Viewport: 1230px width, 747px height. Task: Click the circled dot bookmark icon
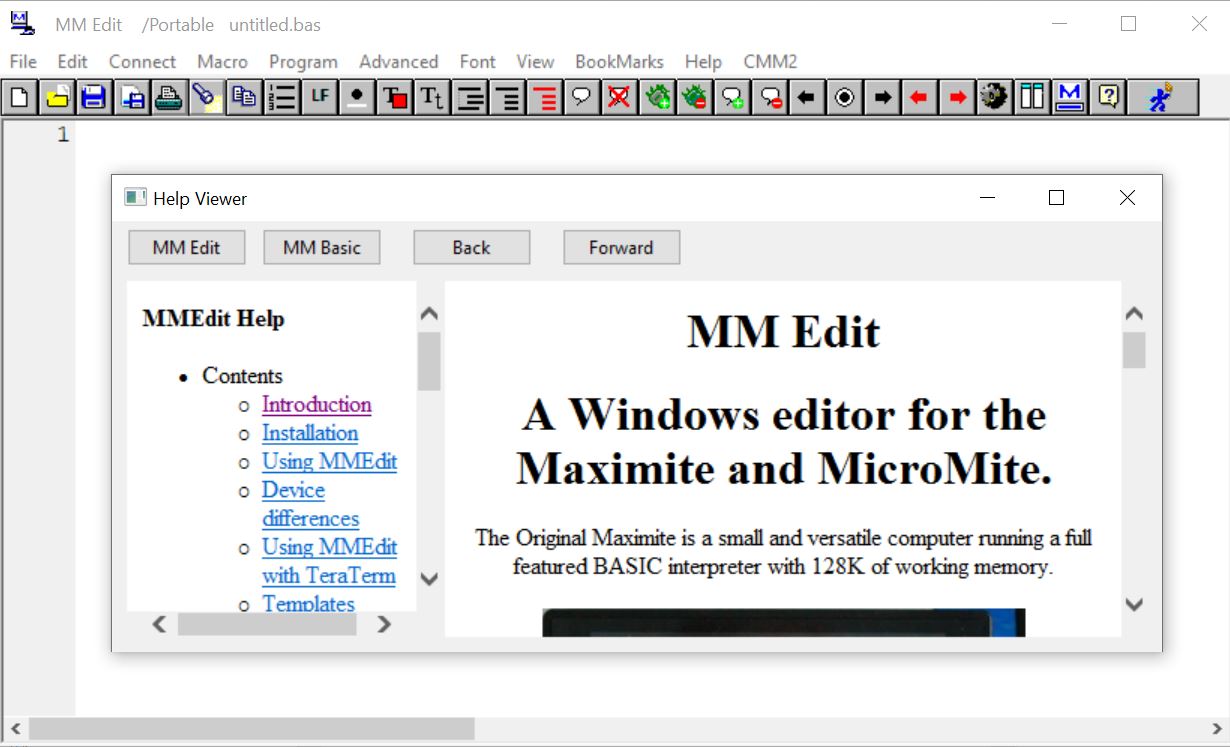[844, 97]
